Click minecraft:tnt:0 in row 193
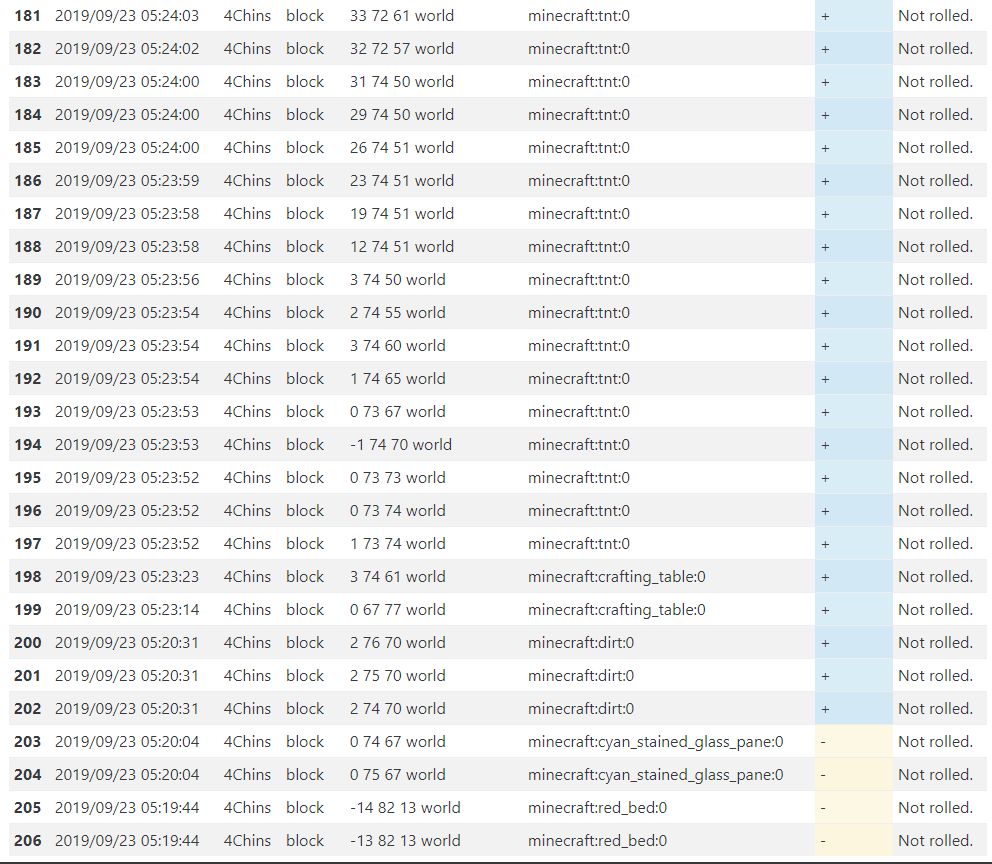 click(x=579, y=411)
